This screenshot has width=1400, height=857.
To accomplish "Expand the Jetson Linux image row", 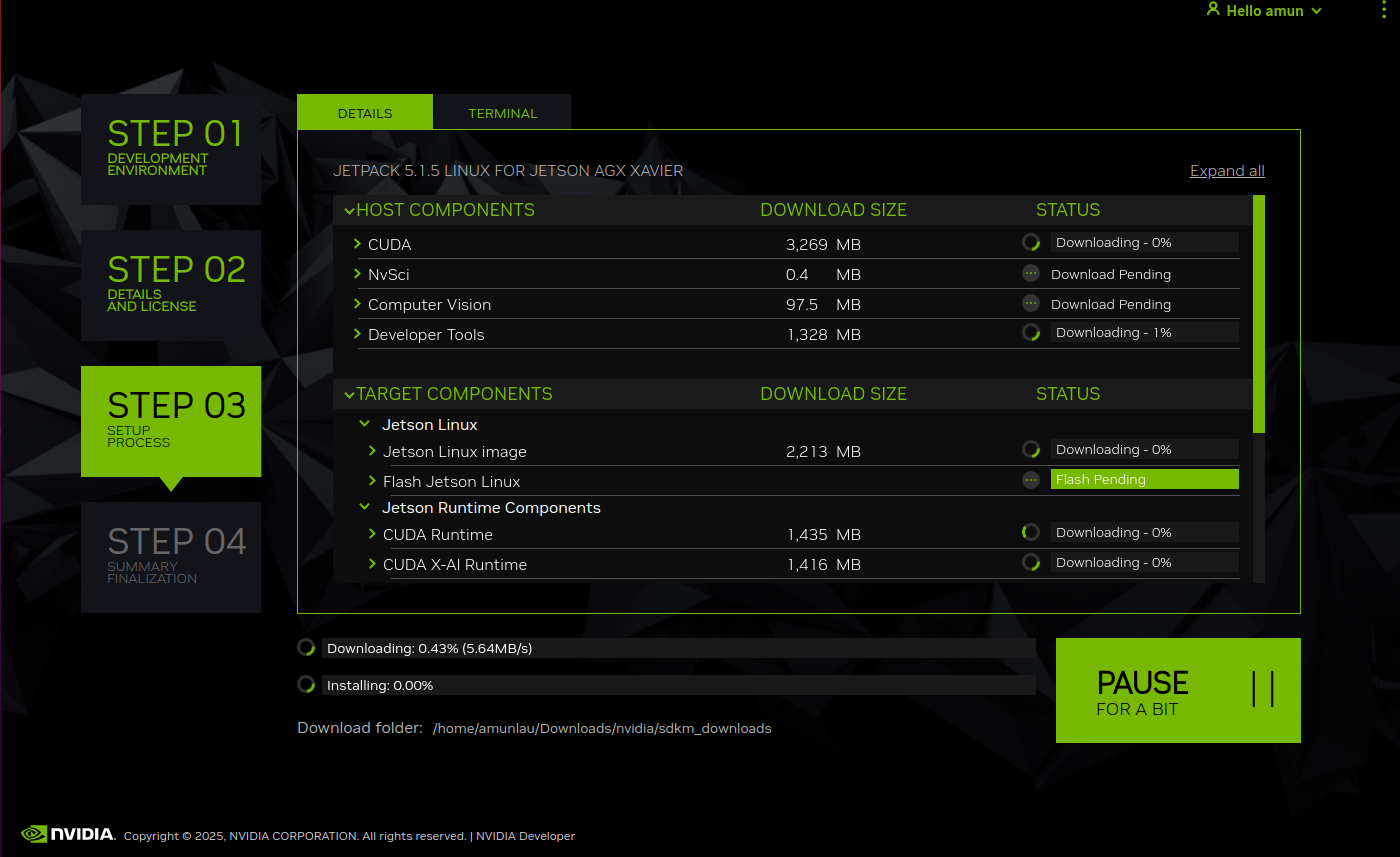I will (372, 451).
